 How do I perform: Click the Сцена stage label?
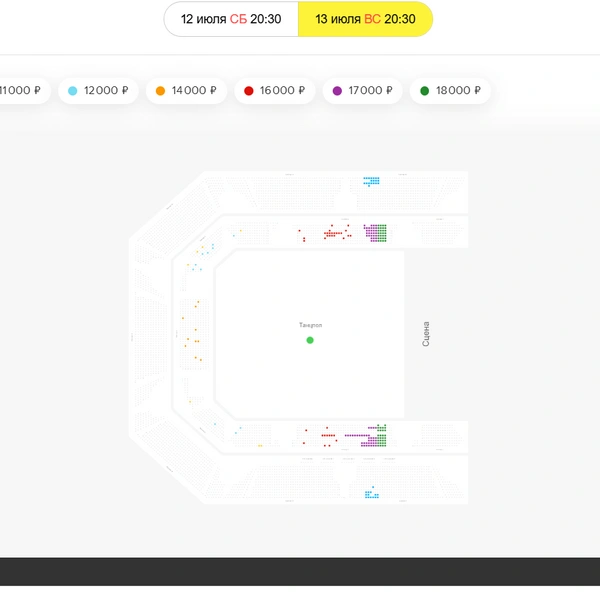pos(426,334)
